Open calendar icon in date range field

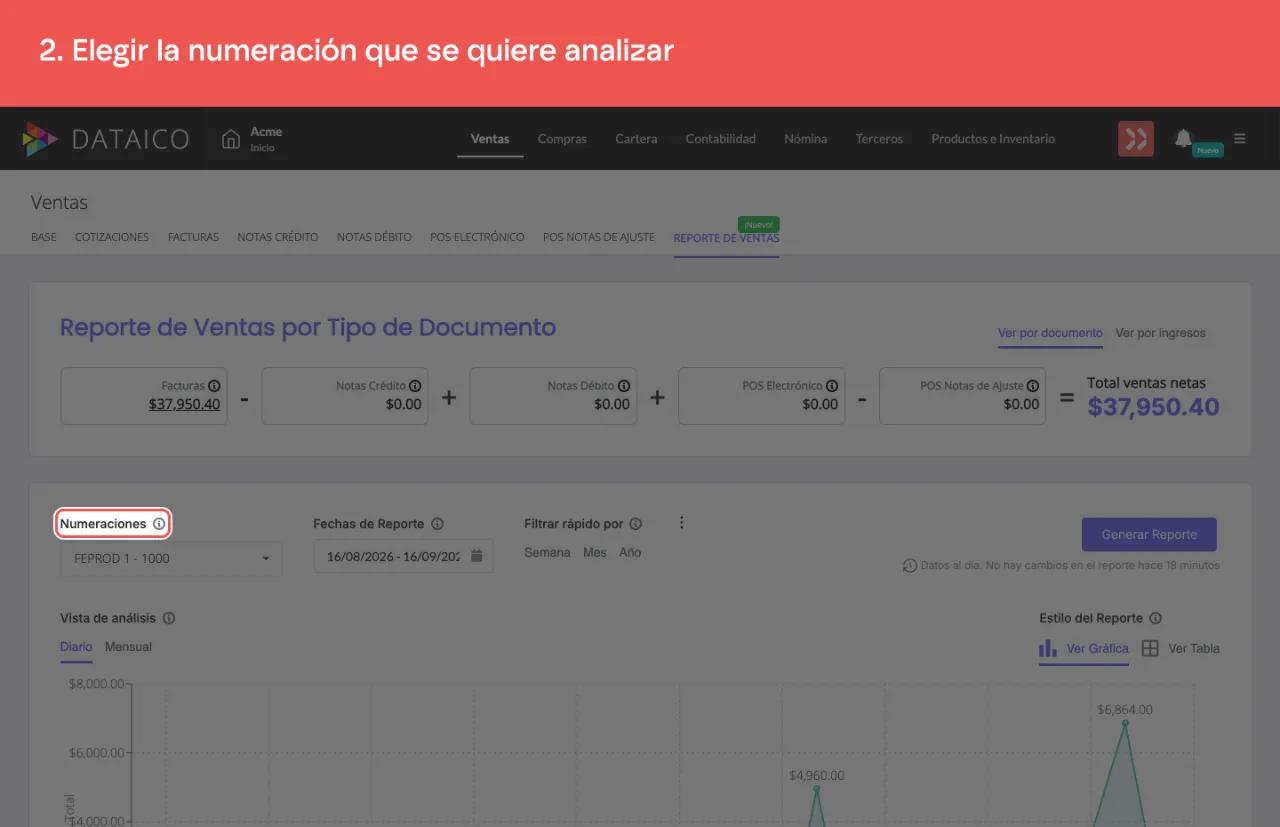(x=477, y=556)
